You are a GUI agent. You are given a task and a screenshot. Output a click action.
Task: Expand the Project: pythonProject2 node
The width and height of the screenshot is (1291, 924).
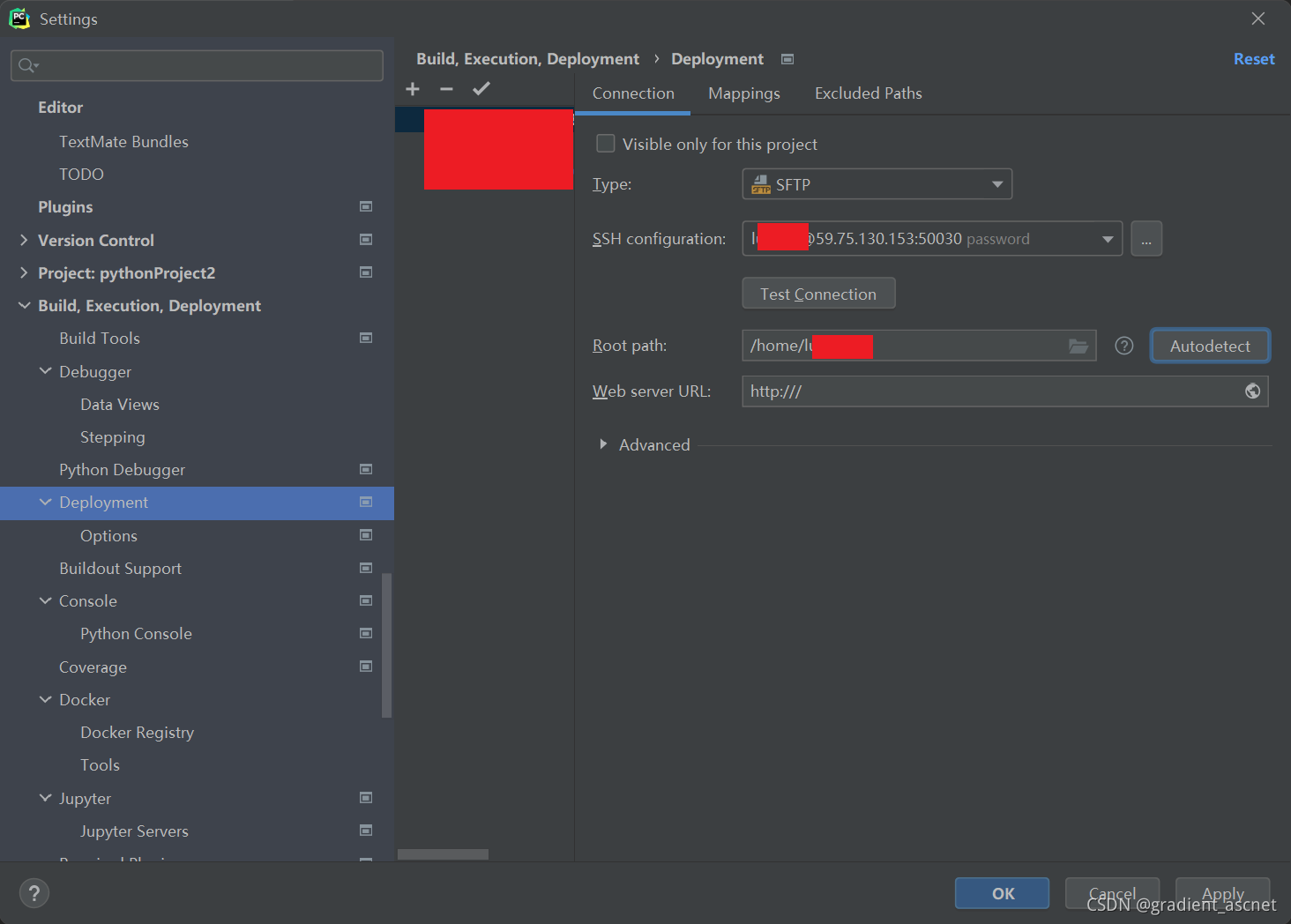pyautogui.click(x=24, y=272)
